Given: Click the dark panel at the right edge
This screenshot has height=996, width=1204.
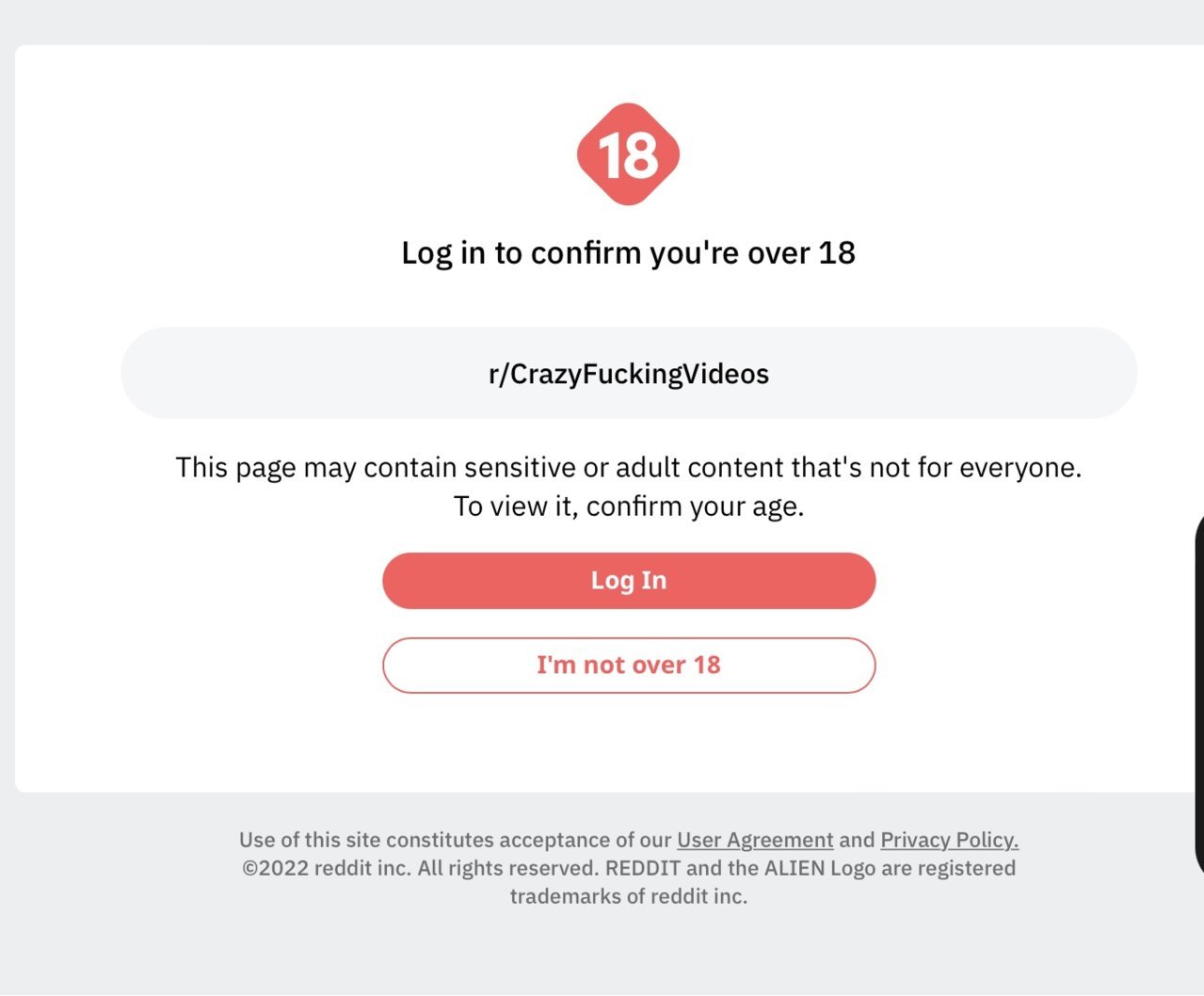Looking at the screenshot, I should point(1199,696).
